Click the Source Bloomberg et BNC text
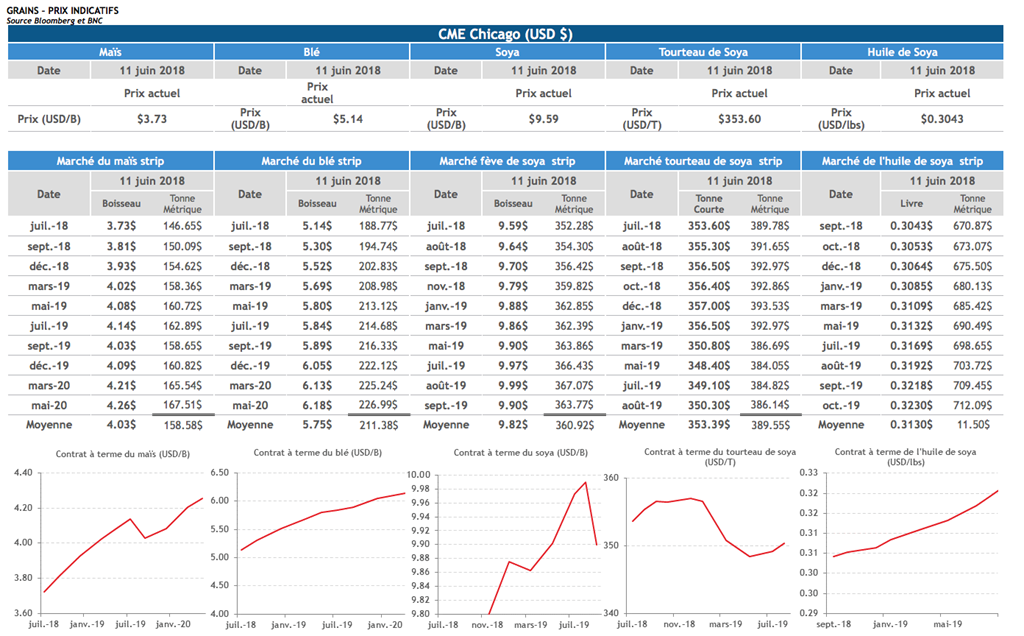The height and width of the screenshot is (636, 1024). click(55, 19)
